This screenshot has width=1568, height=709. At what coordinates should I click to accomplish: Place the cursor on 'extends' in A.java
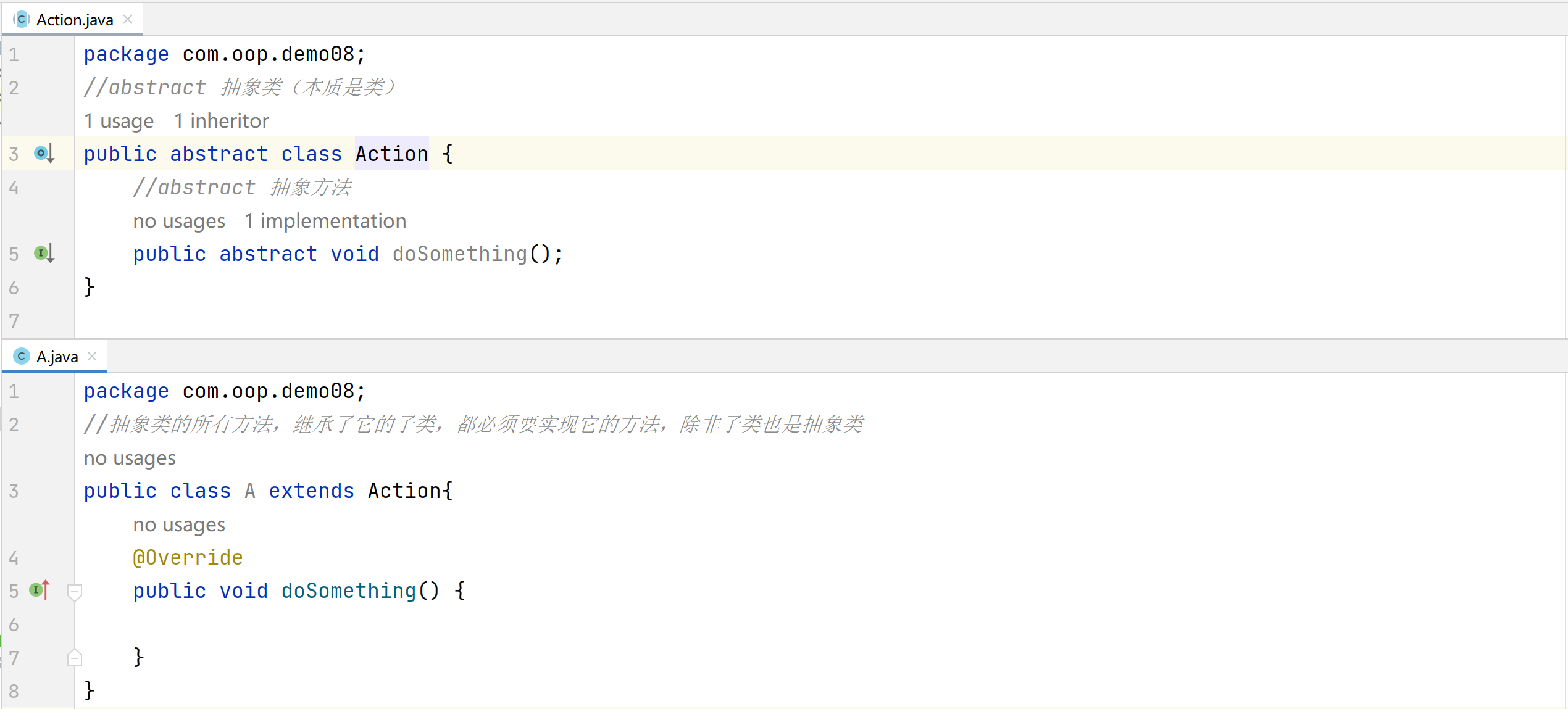[311, 491]
